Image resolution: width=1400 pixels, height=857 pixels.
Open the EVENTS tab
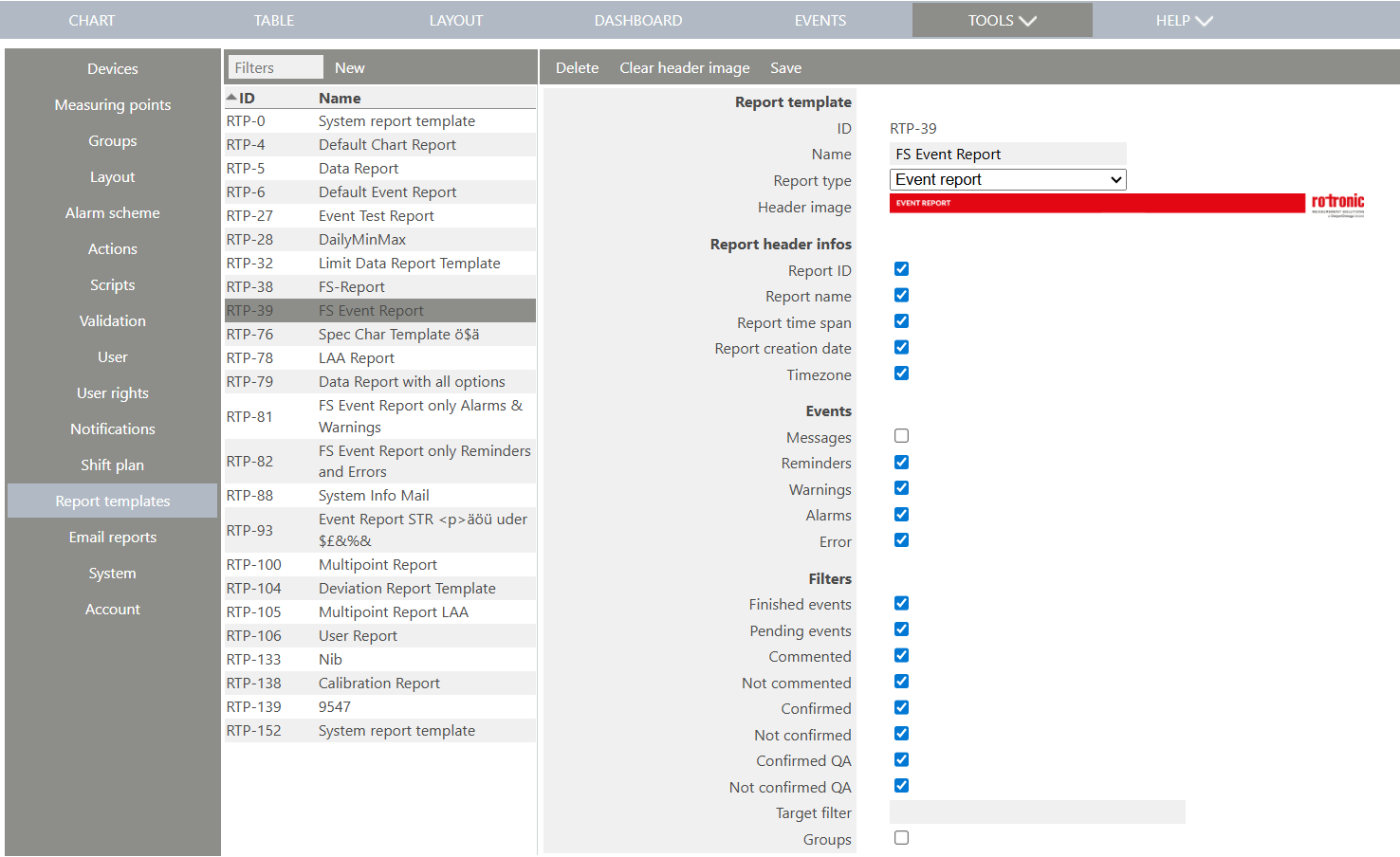coord(820,19)
